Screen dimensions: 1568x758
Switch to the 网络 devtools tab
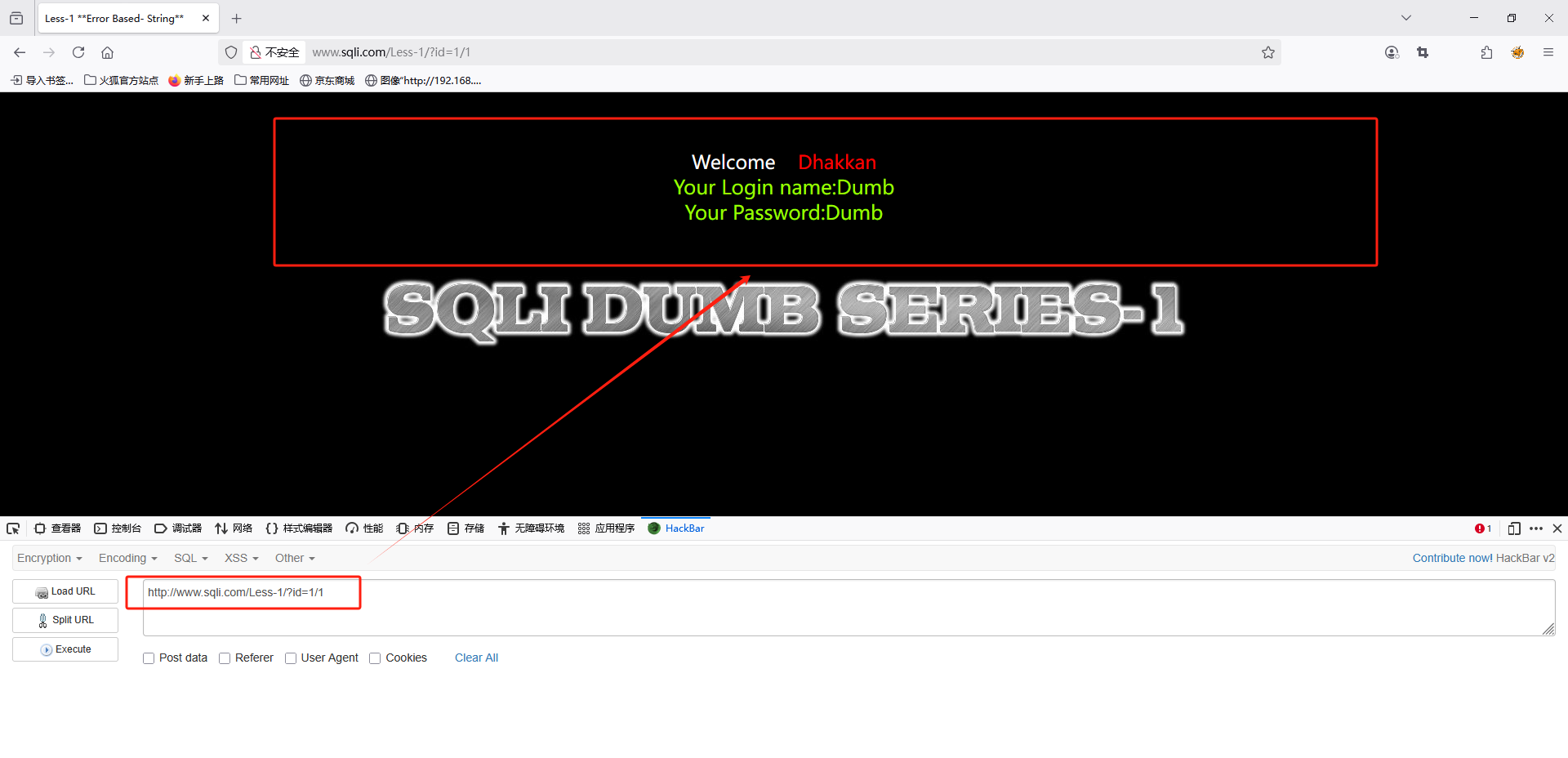point(234,528)
